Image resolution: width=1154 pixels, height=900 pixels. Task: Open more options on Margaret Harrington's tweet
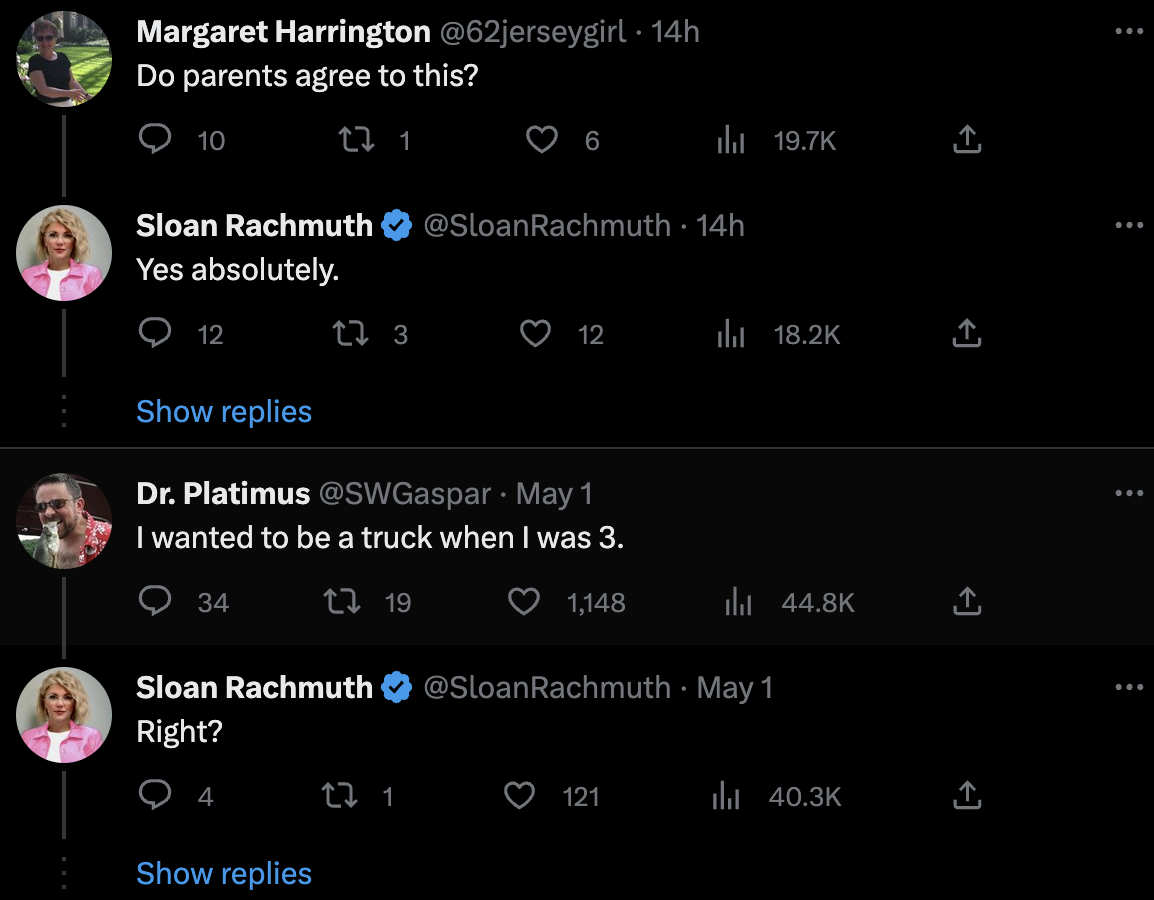point(1128,32)
